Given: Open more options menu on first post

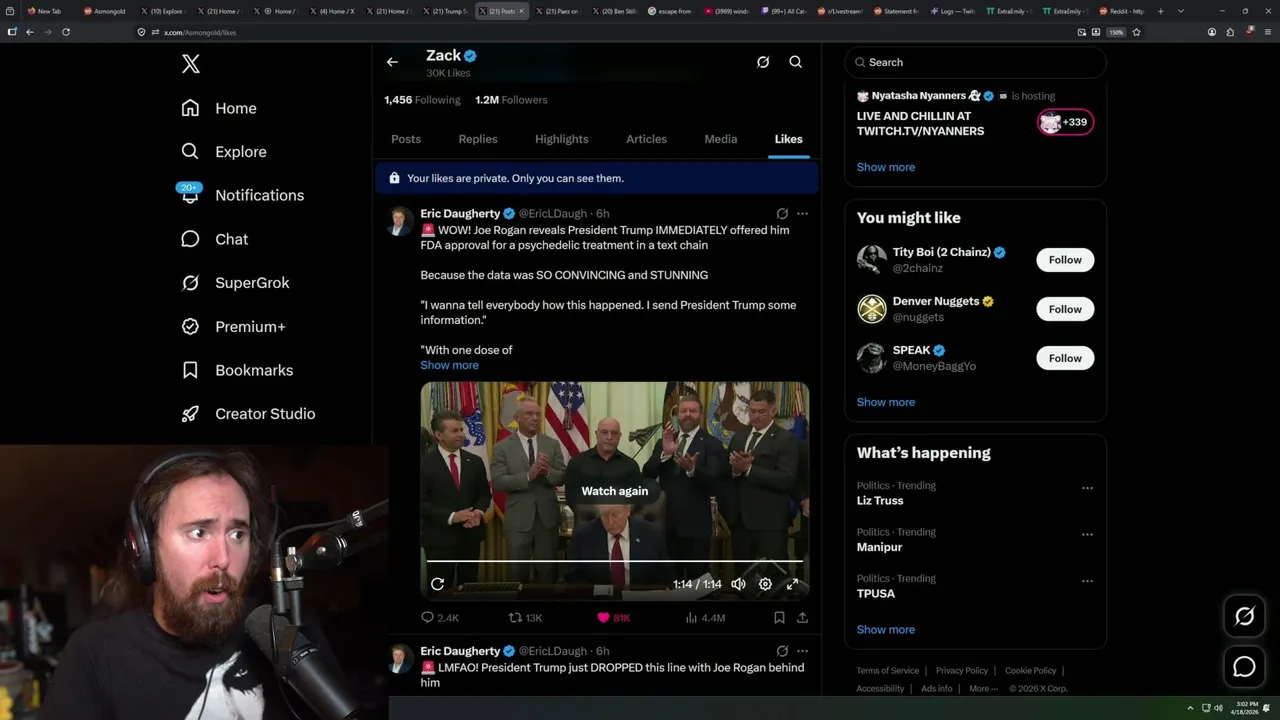Looking at the screenshot, I should [802, 214].
